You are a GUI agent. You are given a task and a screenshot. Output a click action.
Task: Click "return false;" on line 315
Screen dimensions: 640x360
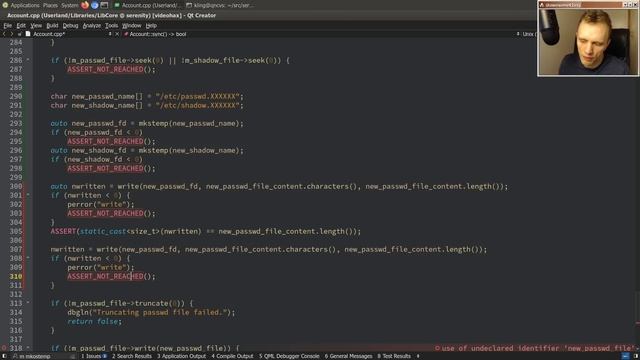click(x=94, y=321)
